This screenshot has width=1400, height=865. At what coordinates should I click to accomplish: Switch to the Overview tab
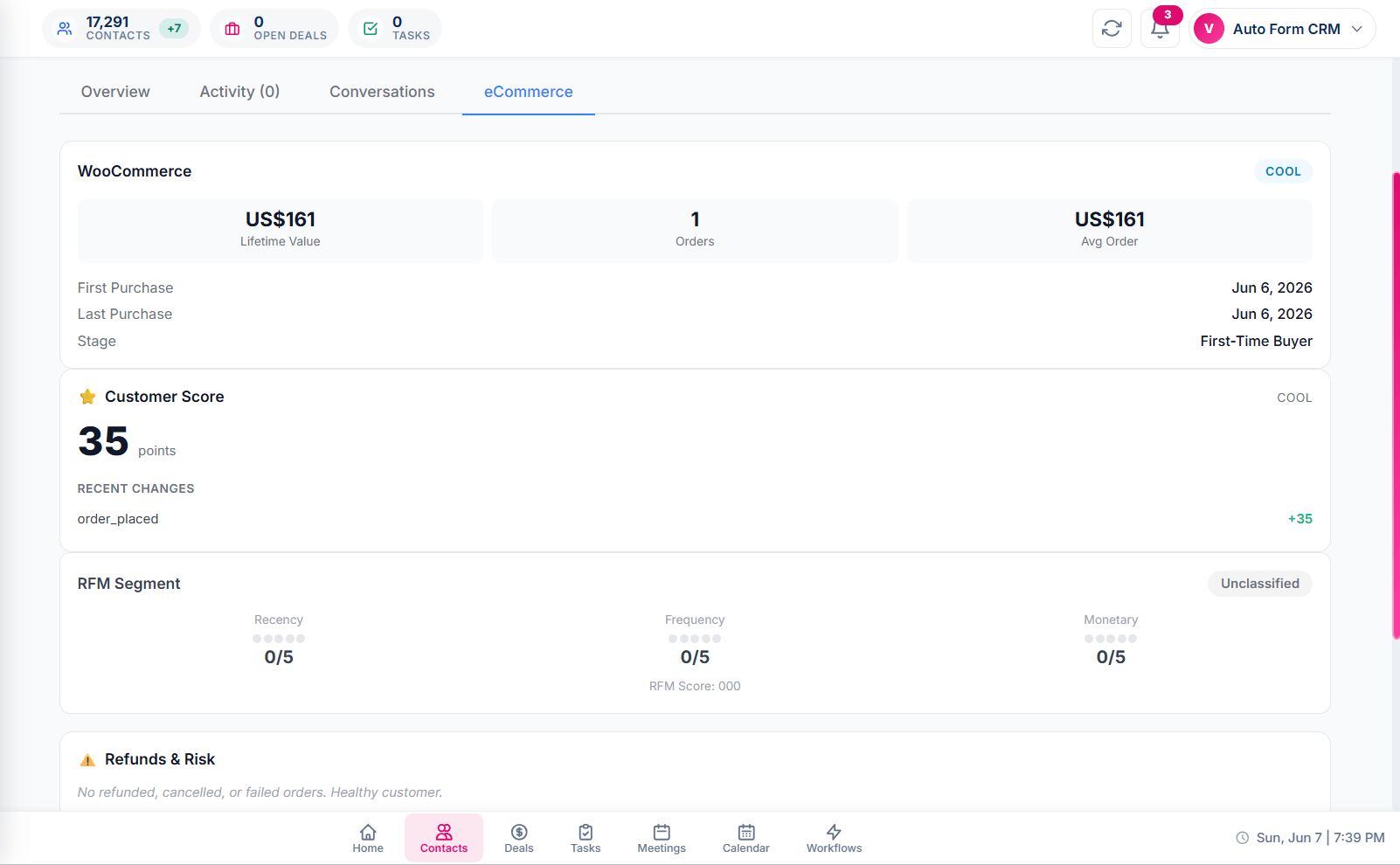[x=115, y=92]
